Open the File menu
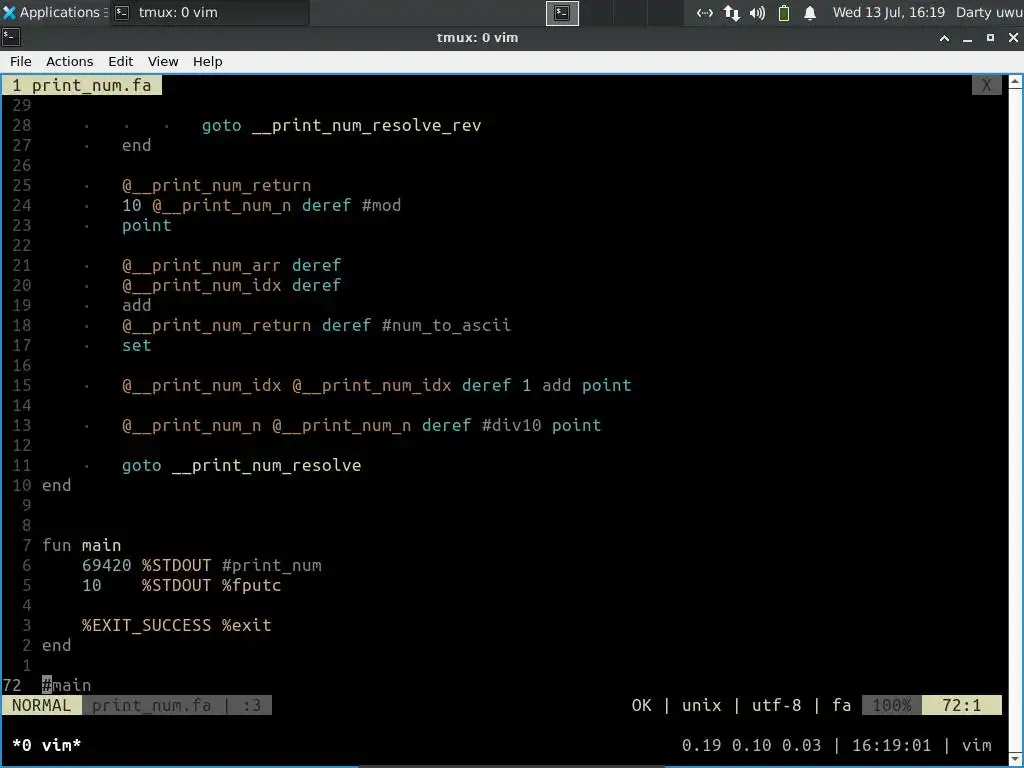Screen dimensions: 1024x768 pyautogui.click(x=20, y=61)
